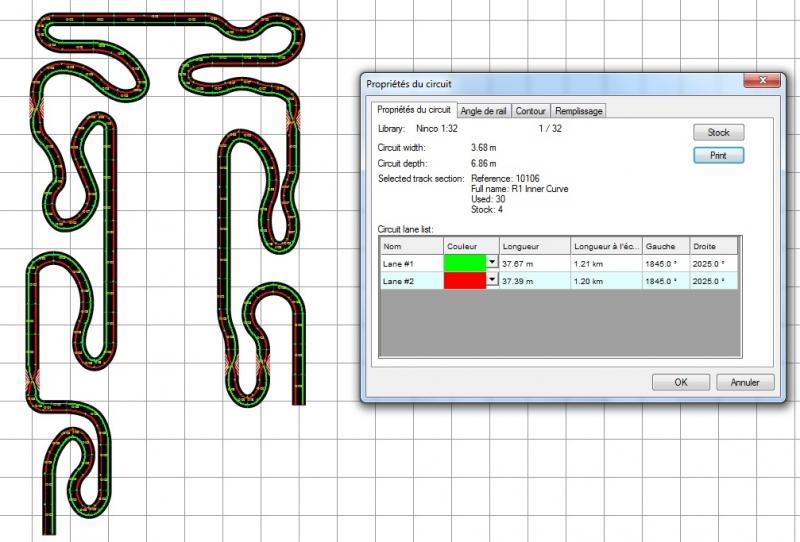The height and width of the screenshot is (542, 800).
Task: Click the Print button
Action: coord(718,156)
